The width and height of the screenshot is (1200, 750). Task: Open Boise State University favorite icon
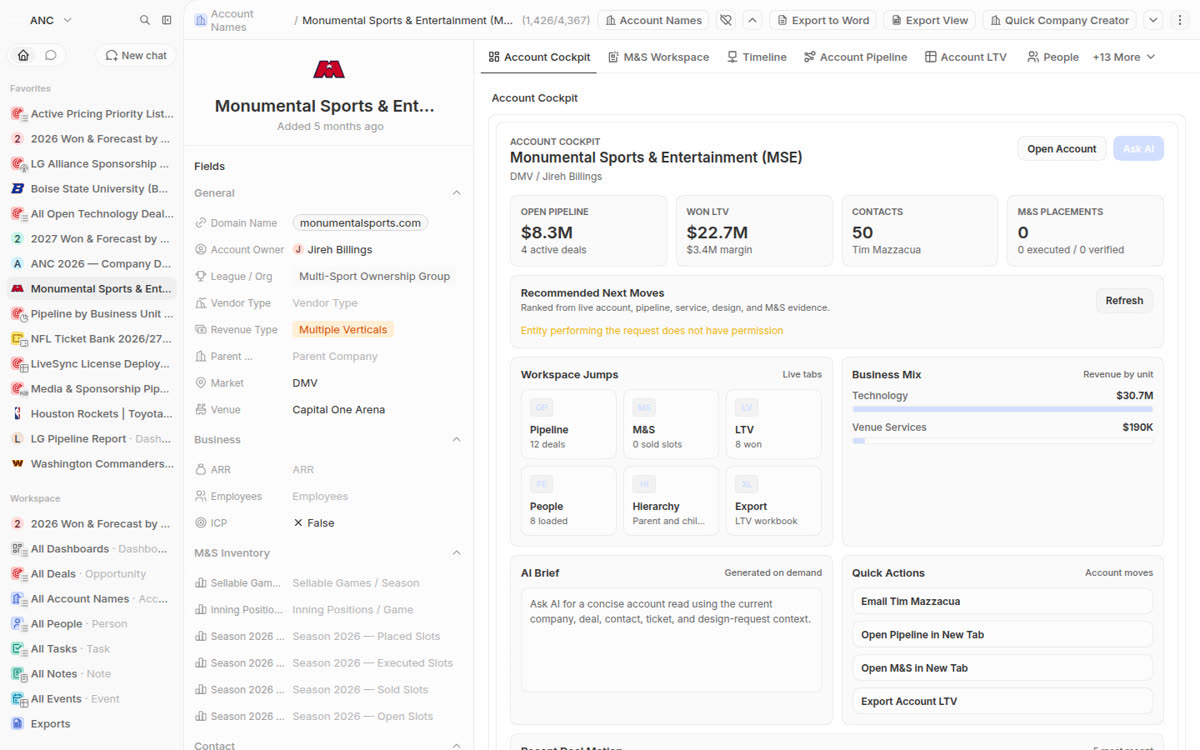pyautogui.click(x=17, y=189)
